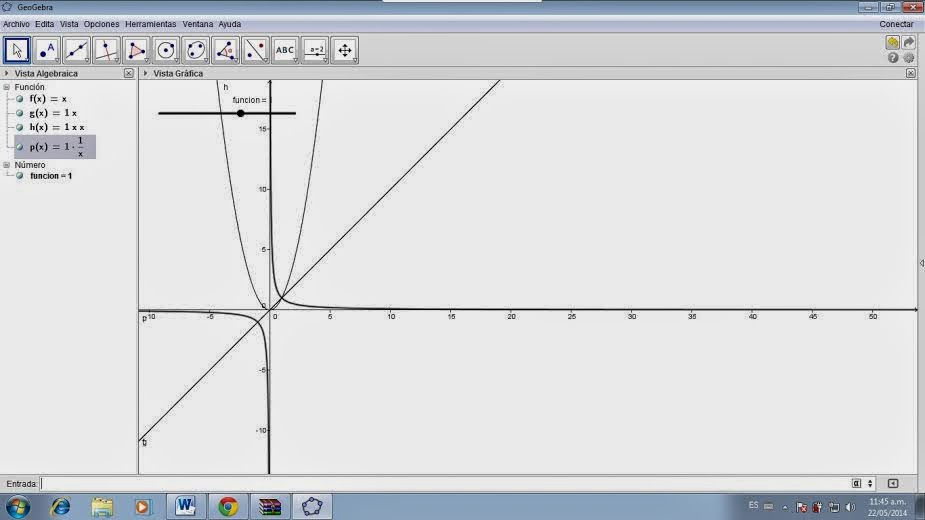This screenshot has width=925, height=520.
Task: Open Internet Explorer from the taskbar
Action: tap(60, 506)
